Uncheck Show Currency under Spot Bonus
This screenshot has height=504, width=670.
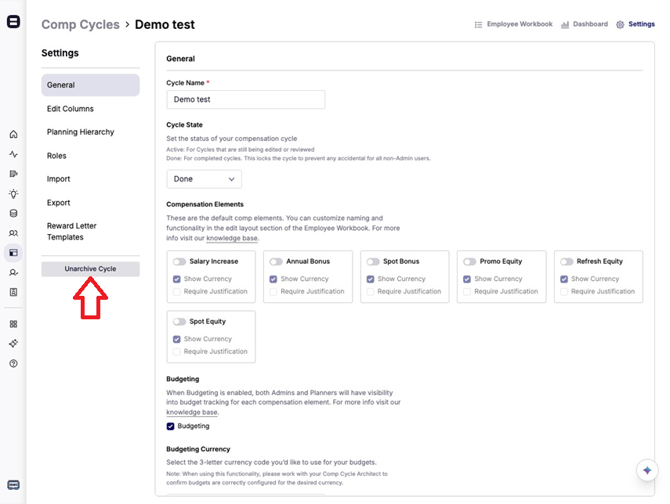click(371, 279)
